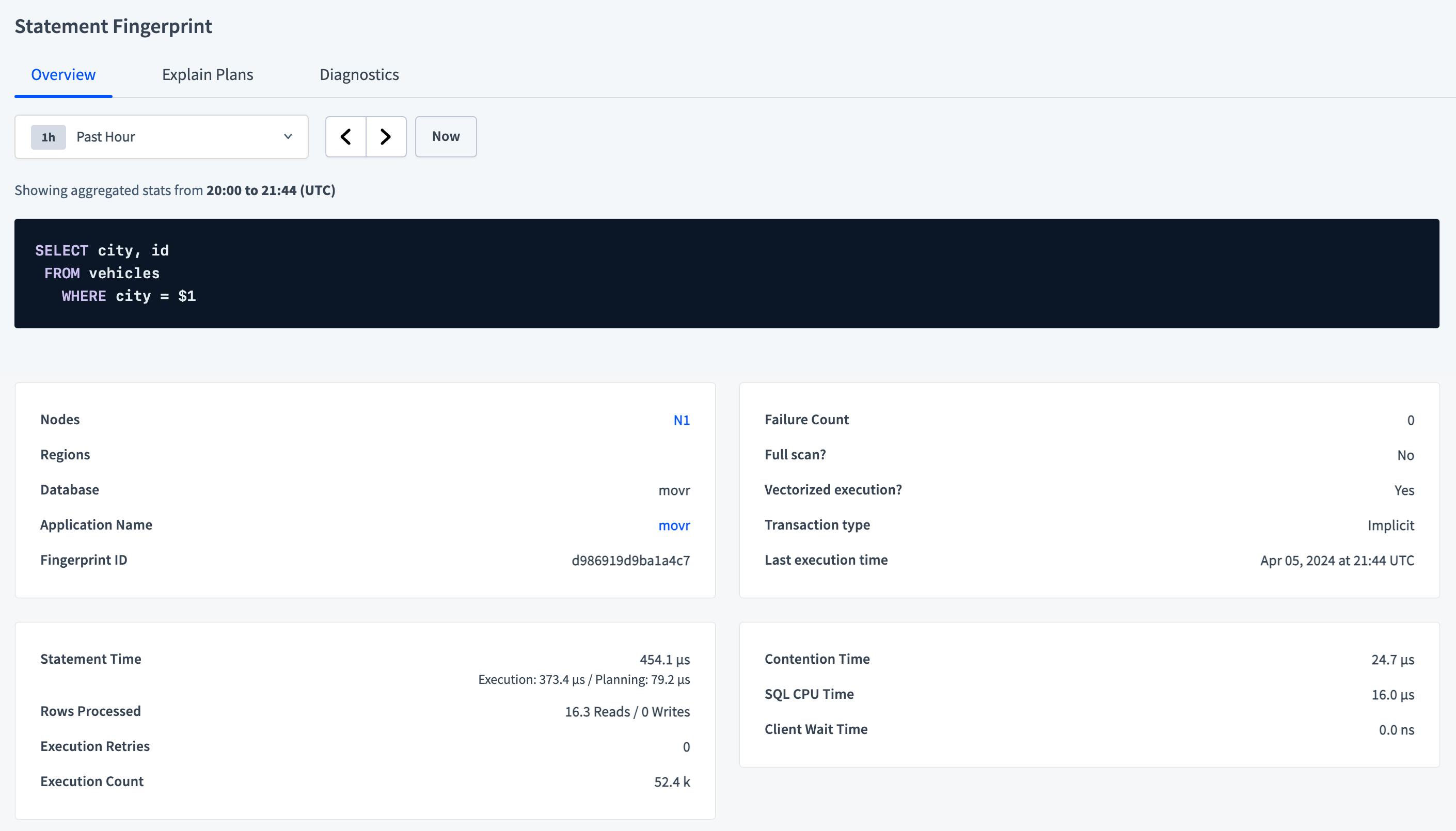
Task: Select the Overview tab
Action: [x=64, y=75]
